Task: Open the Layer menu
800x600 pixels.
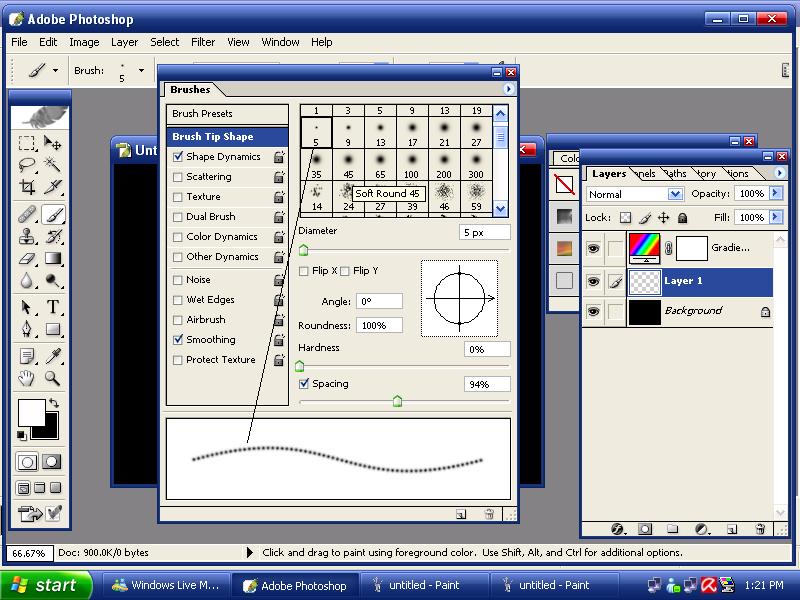Action: [124, 42]
